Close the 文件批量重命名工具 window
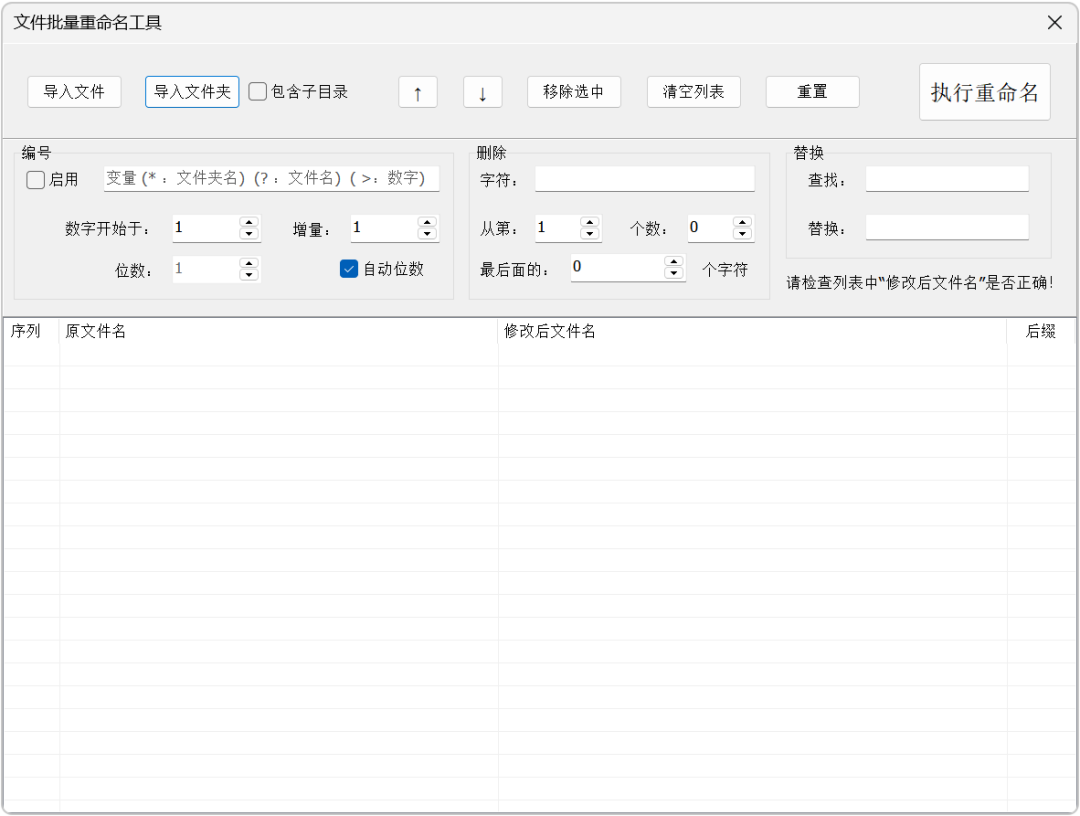Image resolution: width=1080 pixels, height=816 pixels. 1055,23
